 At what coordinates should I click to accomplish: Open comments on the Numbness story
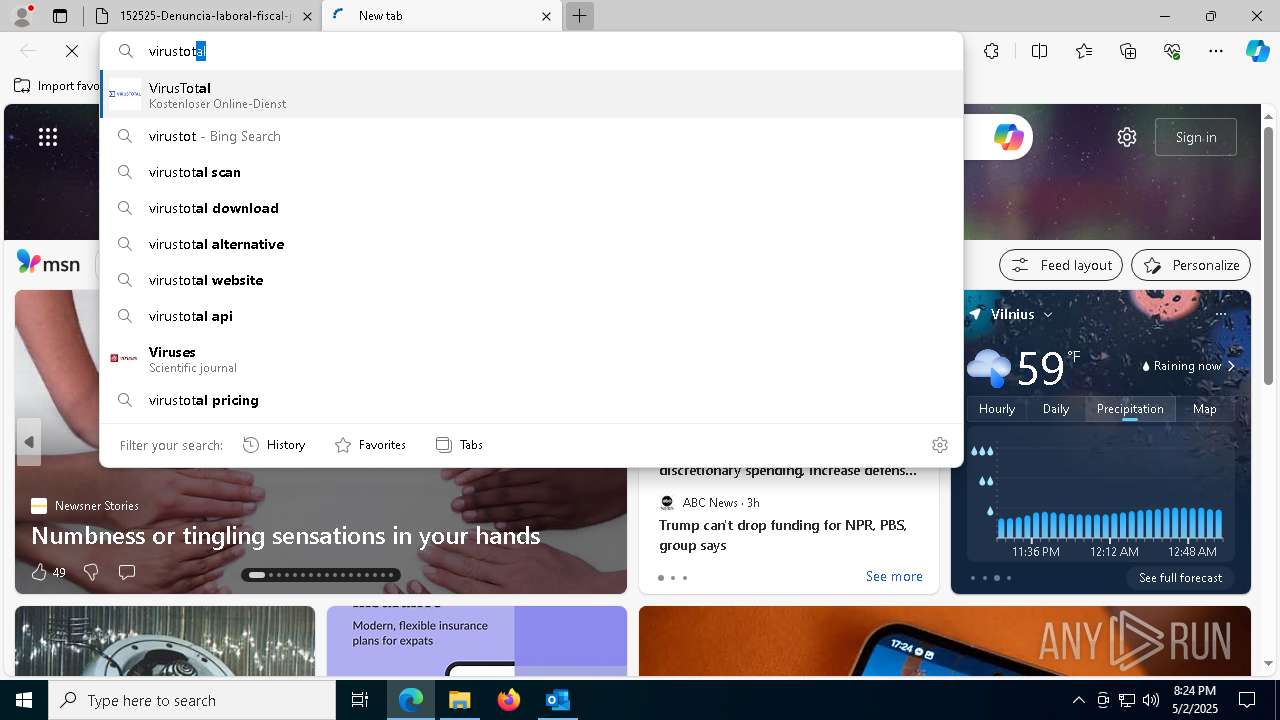point(127,572)
